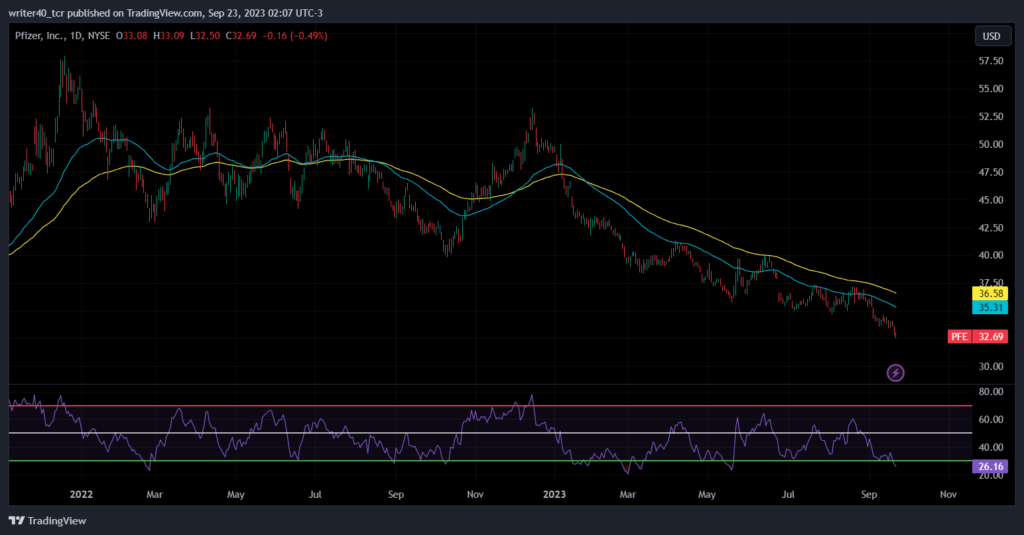Click the 2023 time axis label
This screenshot has width=1024, height=535.
(x=554, y=494)
